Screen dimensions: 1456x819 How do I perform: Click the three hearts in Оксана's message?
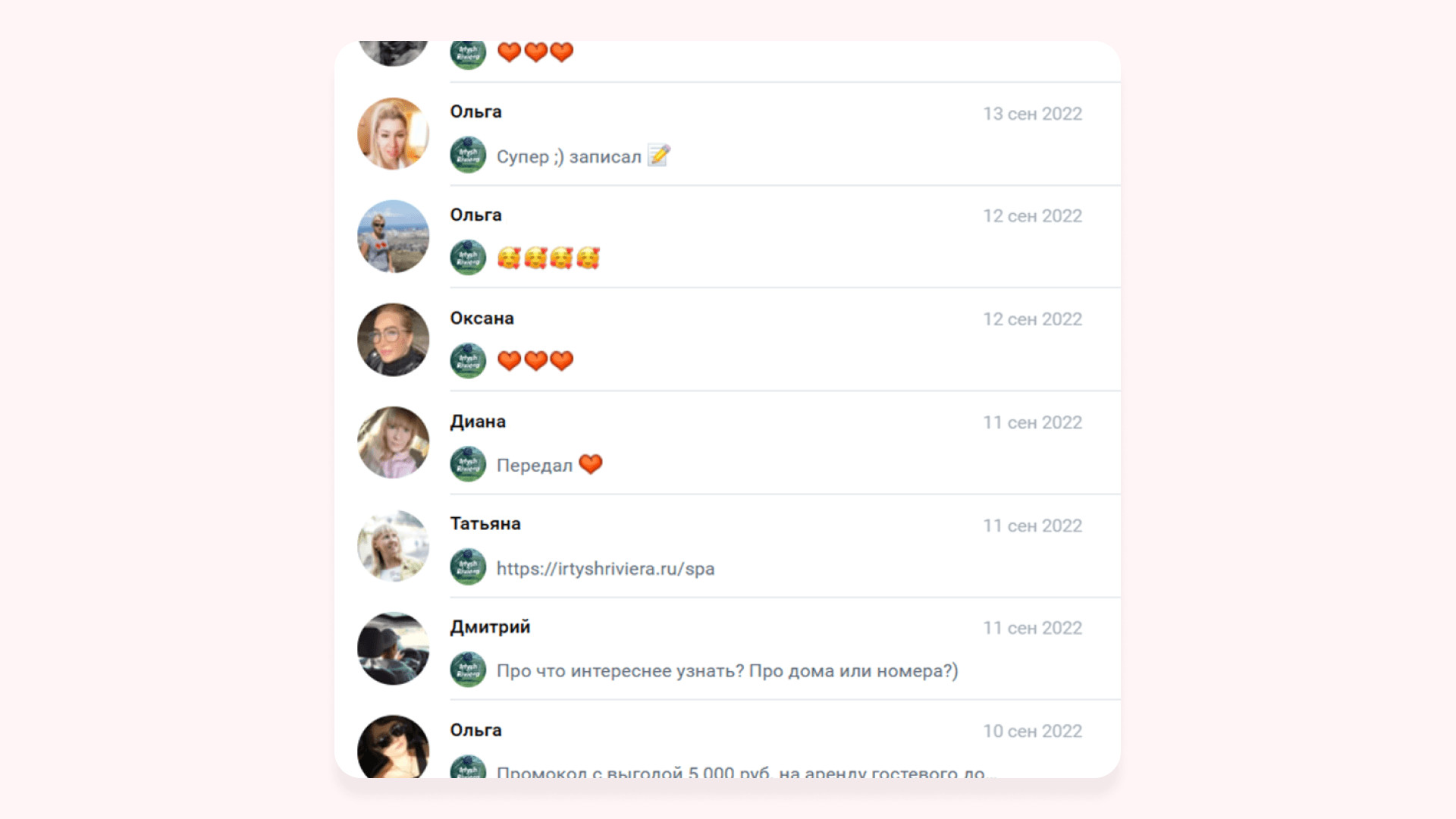535,361
